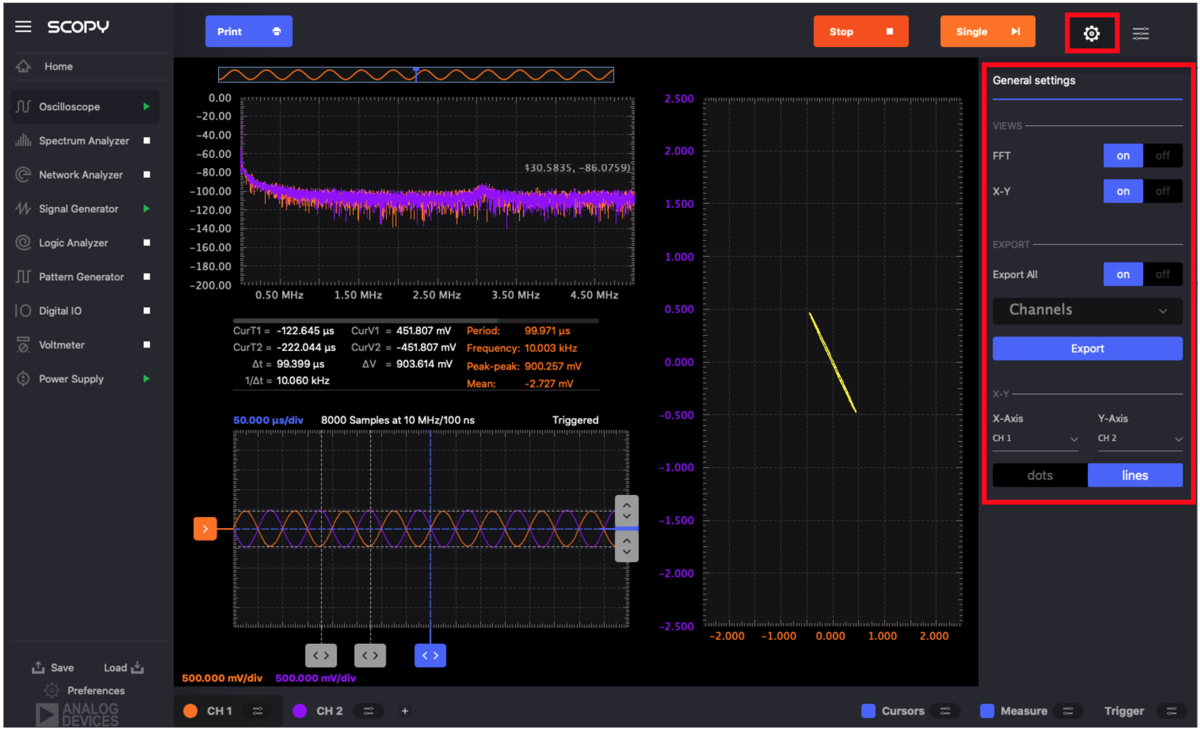Turn FFT view on

click(1123, 156)
